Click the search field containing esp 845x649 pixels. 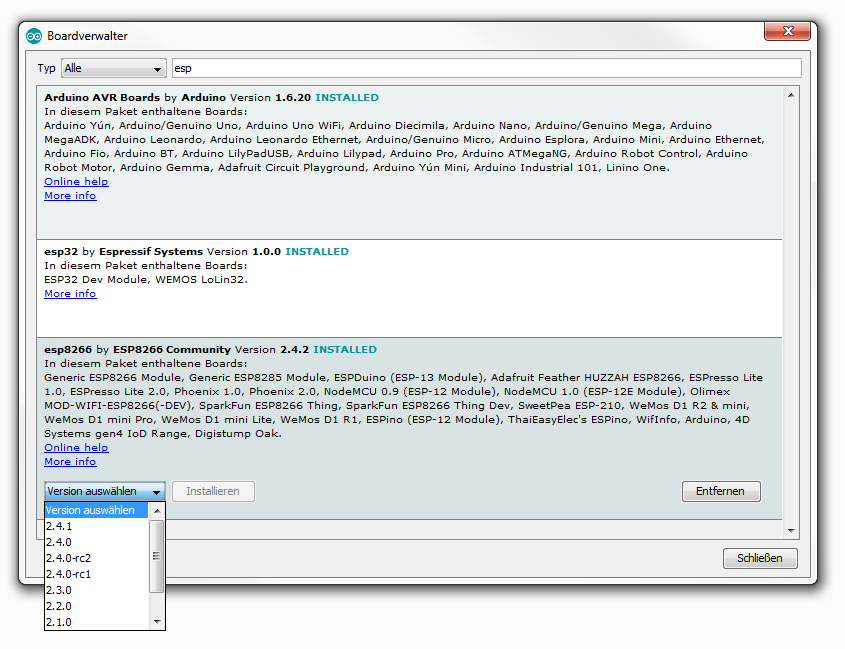(x=486, y=68)
